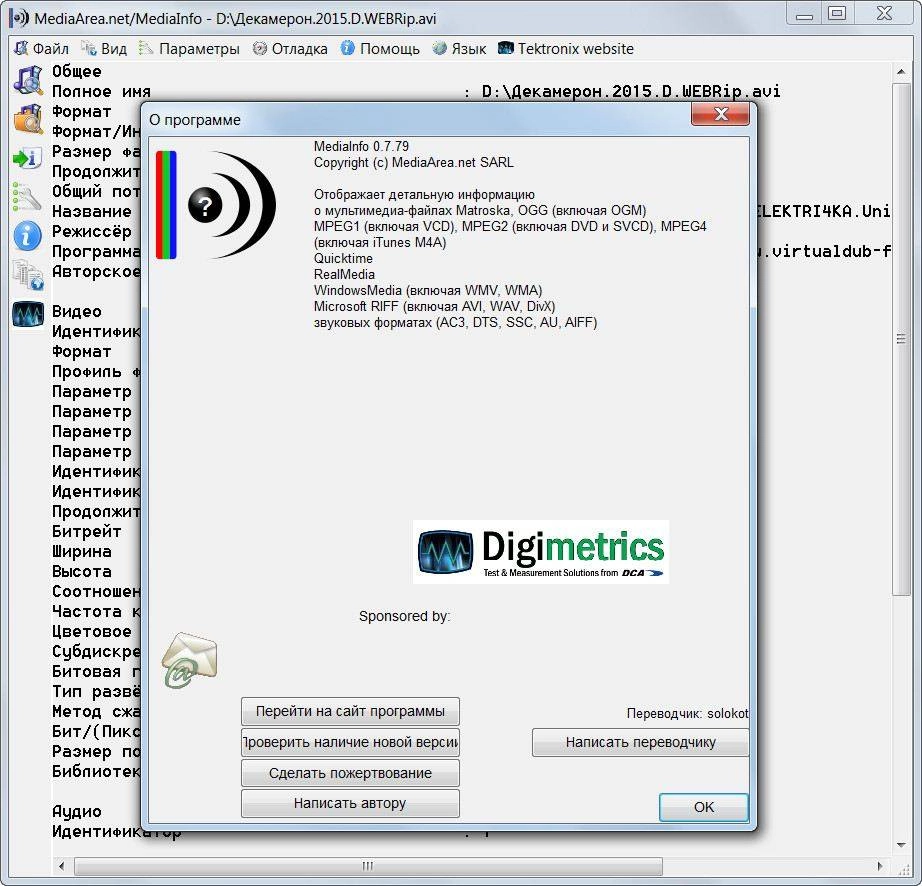Click Сделать пожертвование button

coord(350,773)
